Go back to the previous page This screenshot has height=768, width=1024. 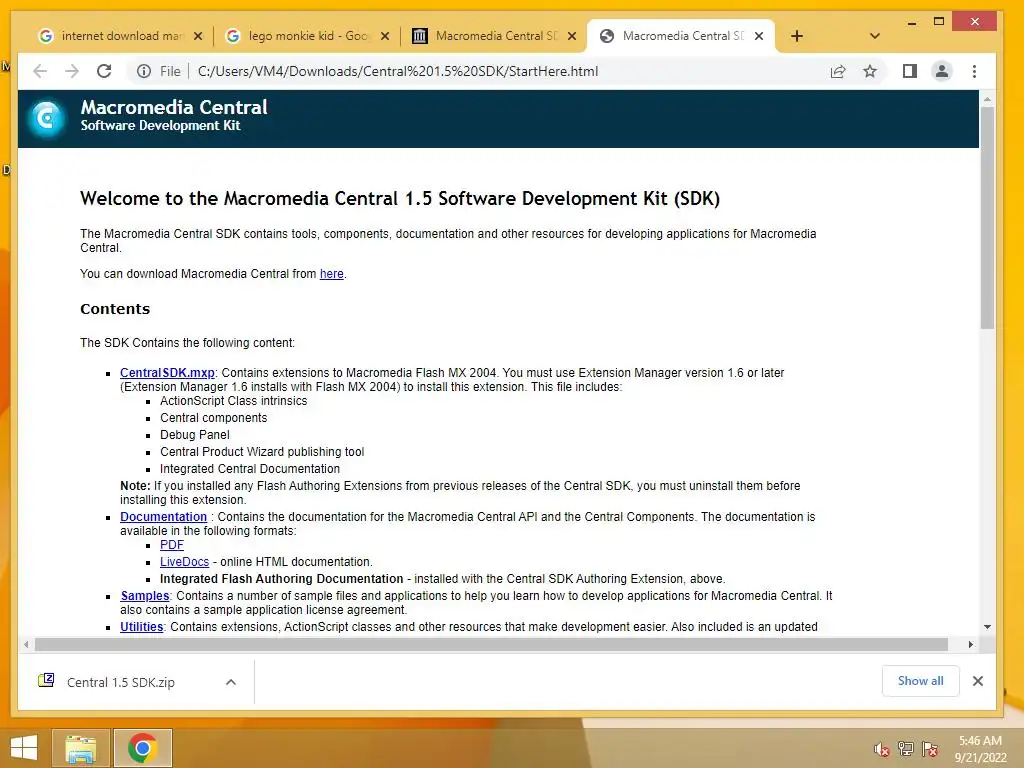coord(40,71)
